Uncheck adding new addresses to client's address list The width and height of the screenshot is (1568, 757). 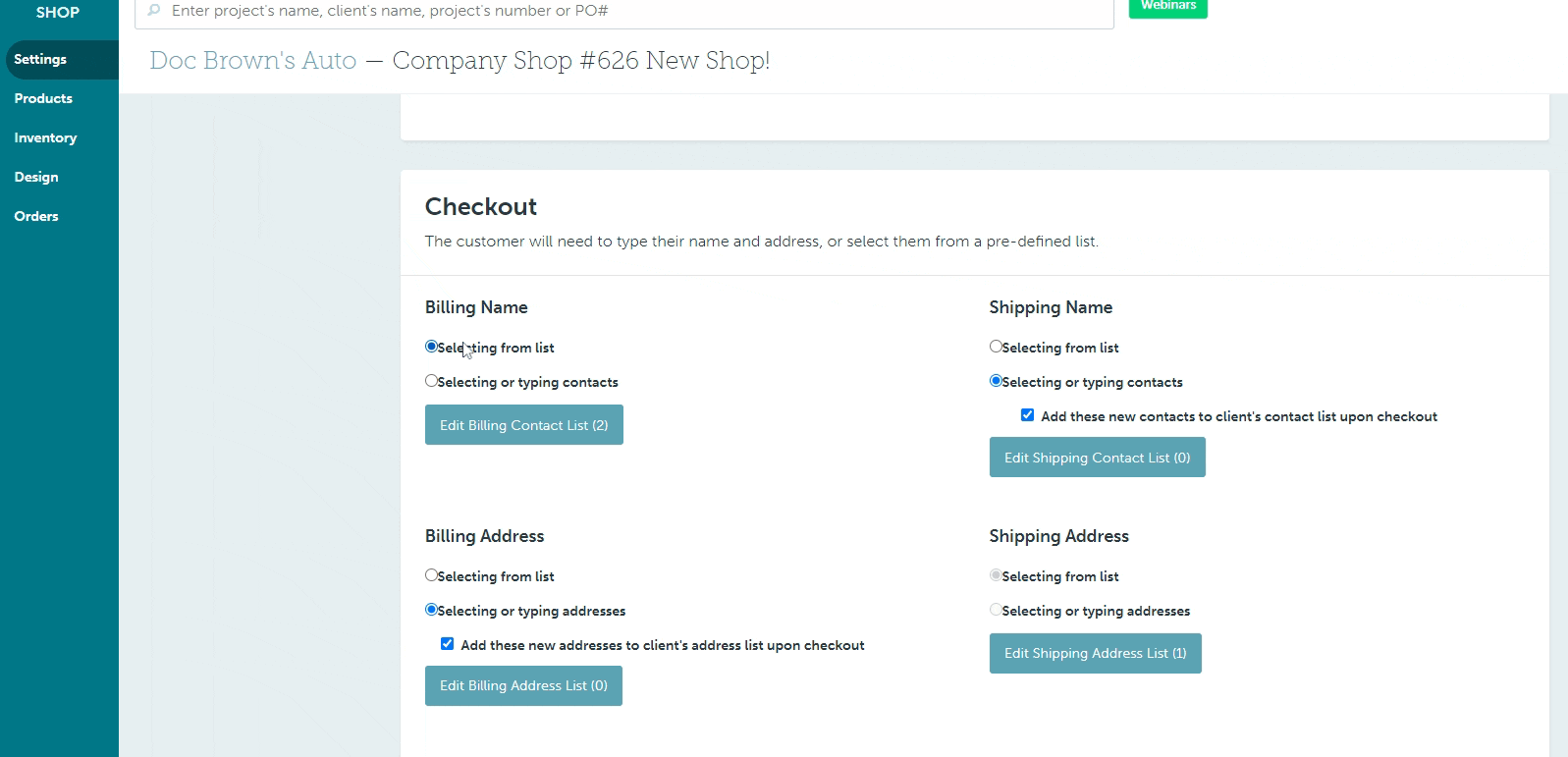point(448,643)
